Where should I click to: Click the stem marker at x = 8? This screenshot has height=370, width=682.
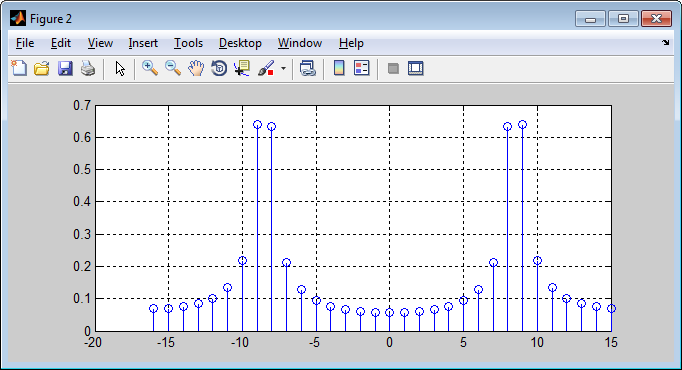click(x=508, y=127)
